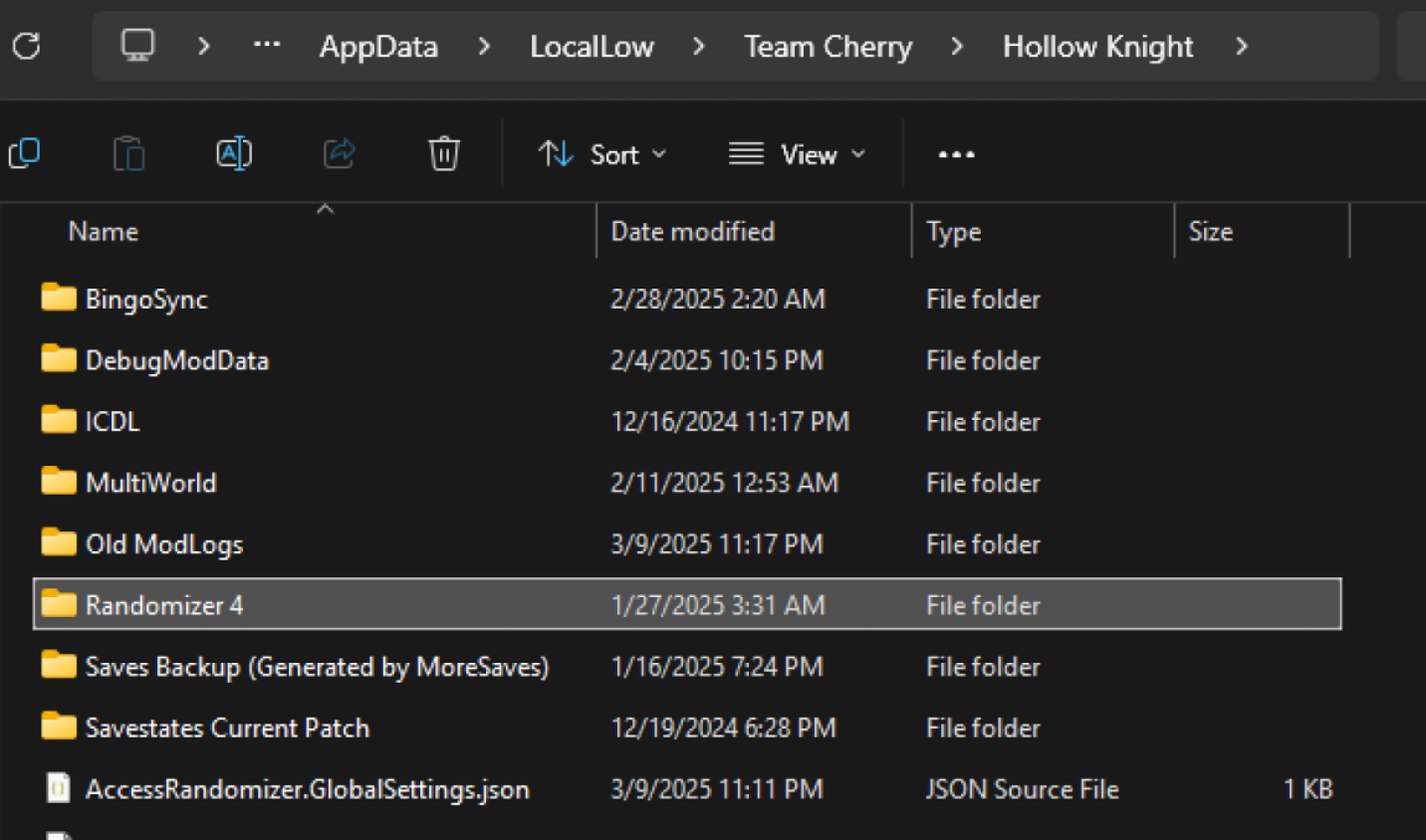This screenshot has width=1426, height=840.
Task: Open the See more toolbar options menu
Action: coord(956,154)
